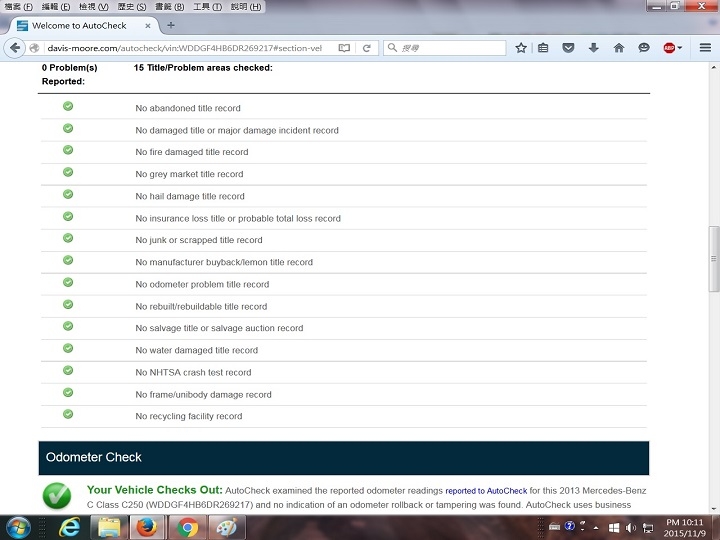Click green check for junk or scrapped title
This screenshot has height=540, width=720.
tap(68, 238)
